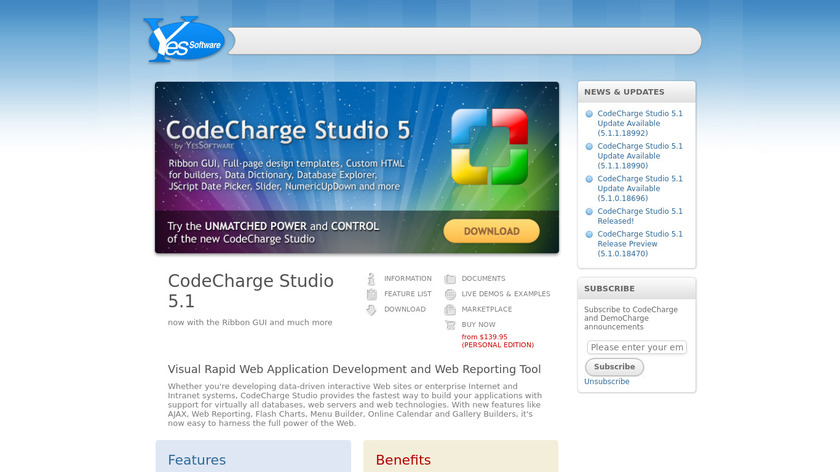
Task: Click the Feature List icon
Action: click(371, 294)
